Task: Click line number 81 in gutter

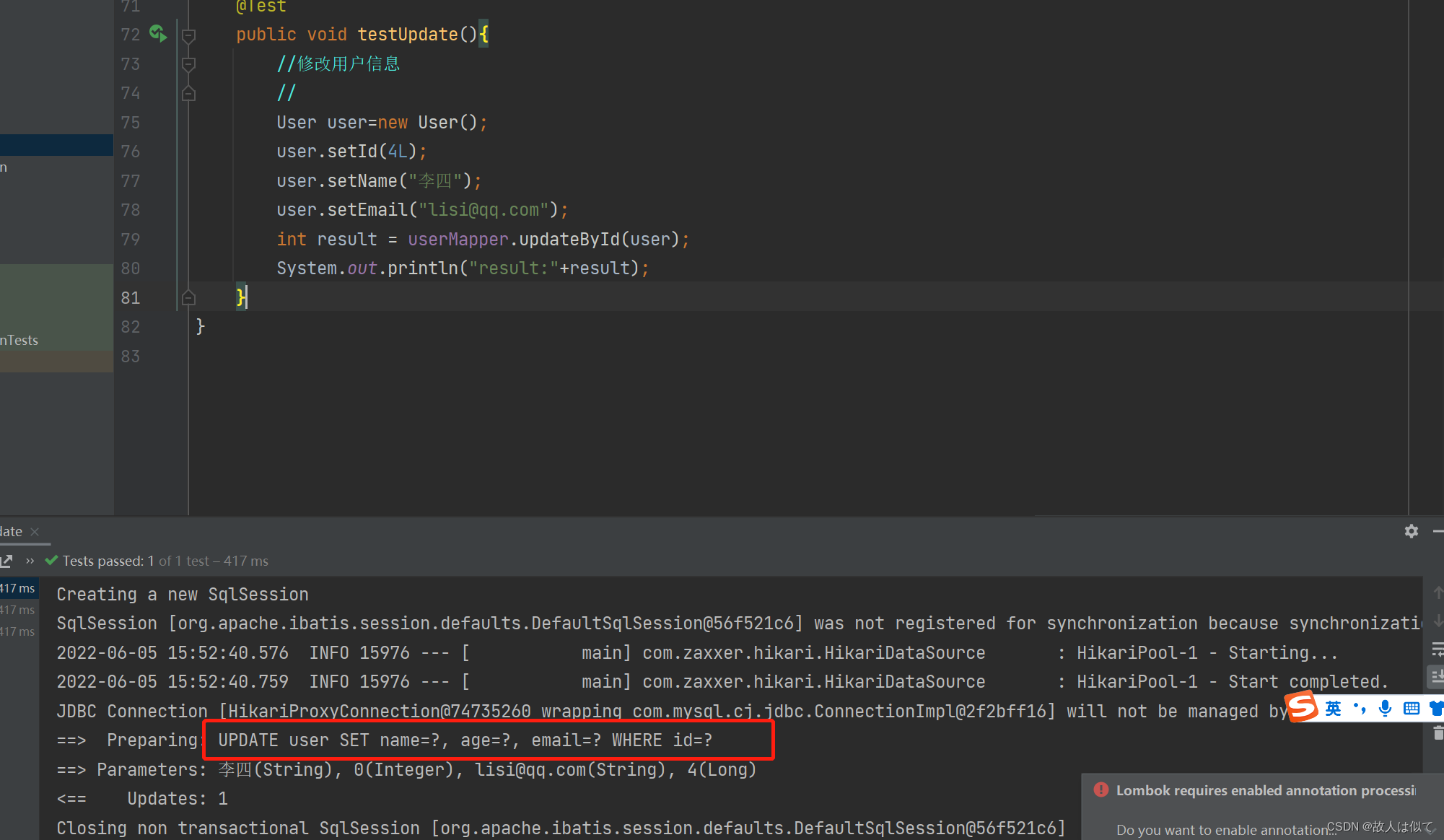Action: 131,298
